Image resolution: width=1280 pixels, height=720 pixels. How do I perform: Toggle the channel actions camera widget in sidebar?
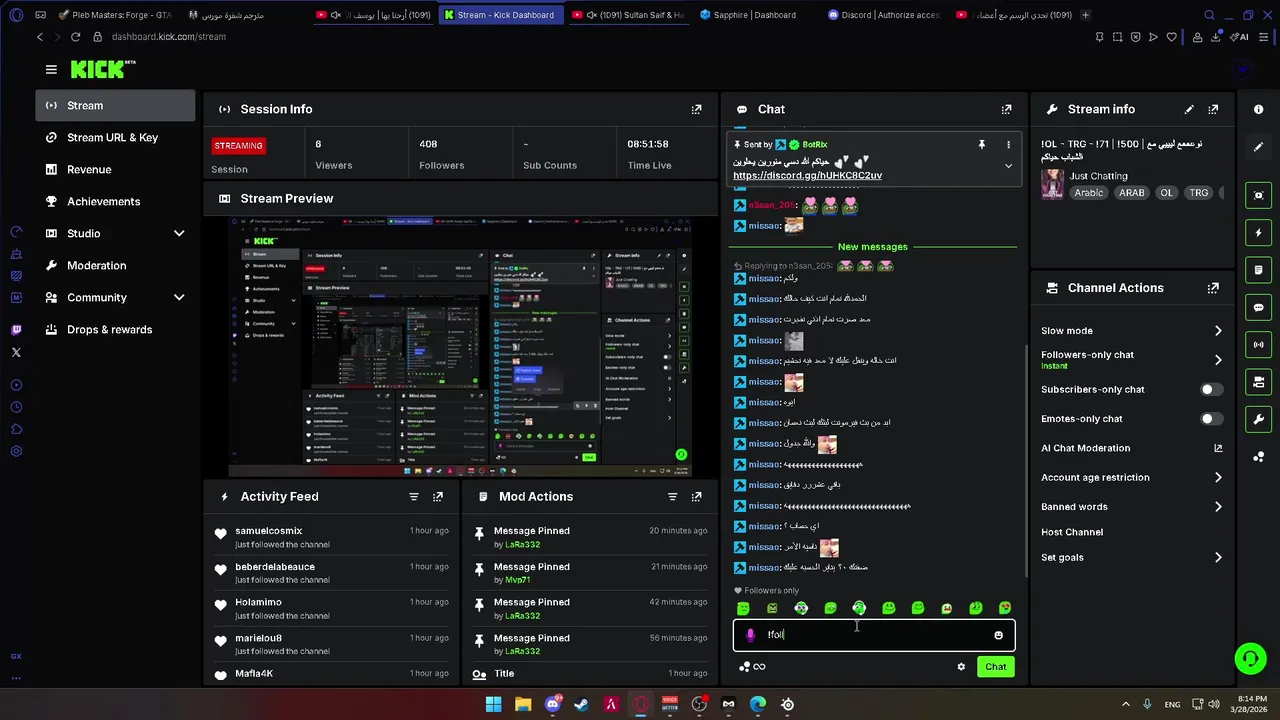click(1259, 382)
